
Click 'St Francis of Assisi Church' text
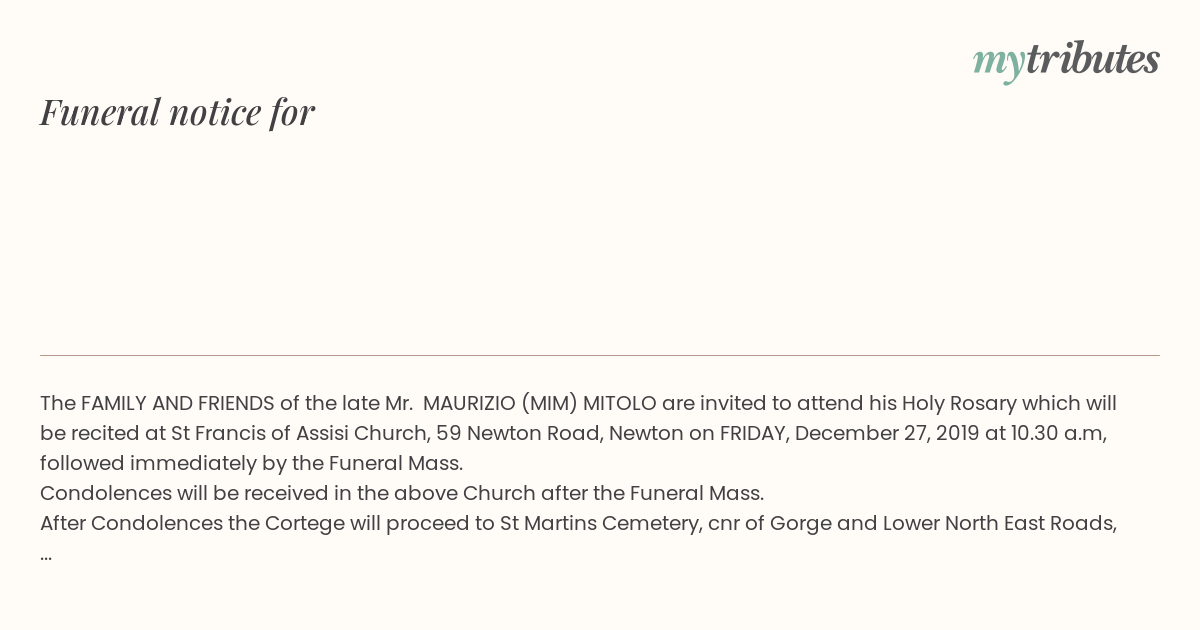[x=302, y=433]
